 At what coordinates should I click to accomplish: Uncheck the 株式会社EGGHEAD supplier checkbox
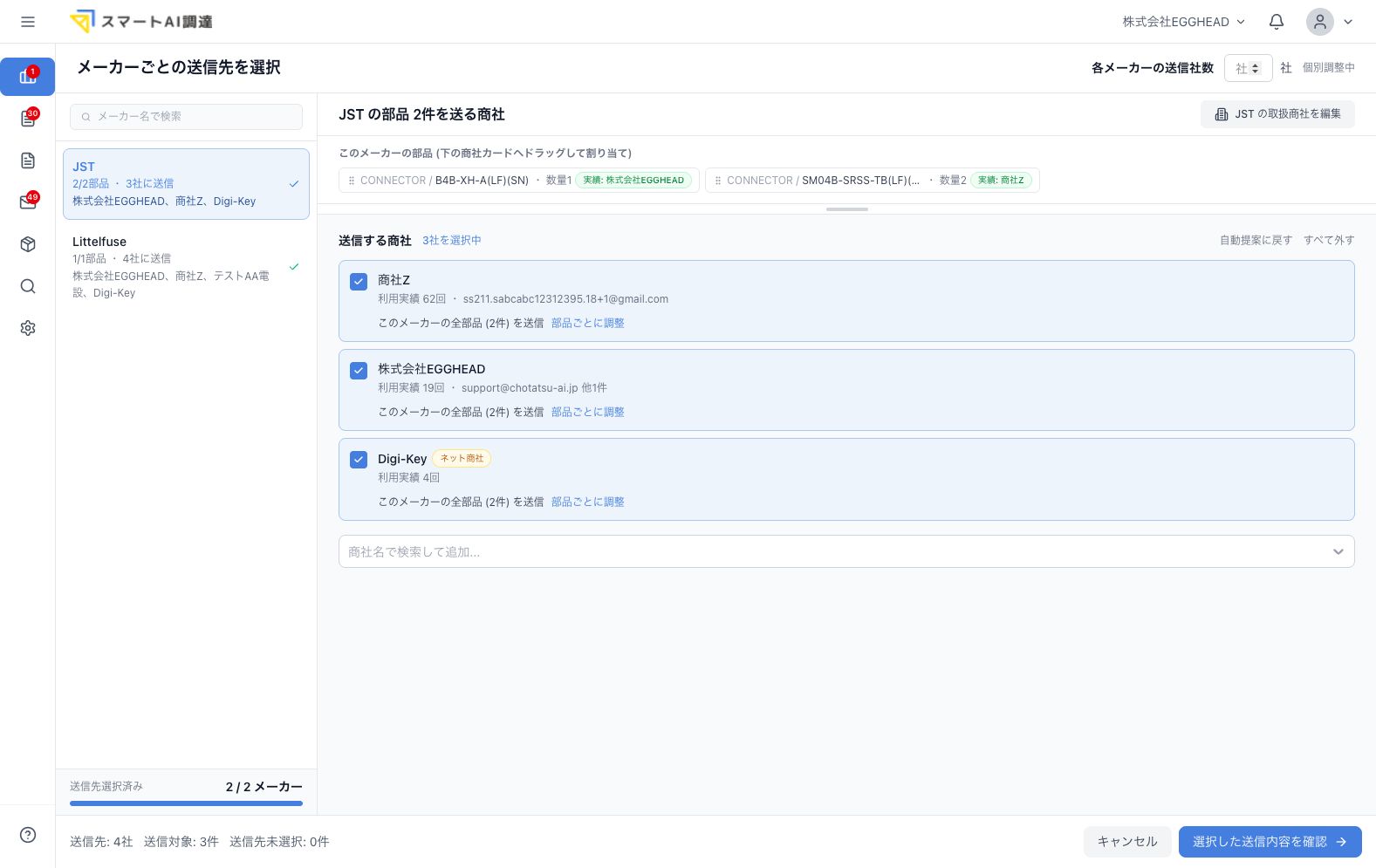click(x=359, y=371)
